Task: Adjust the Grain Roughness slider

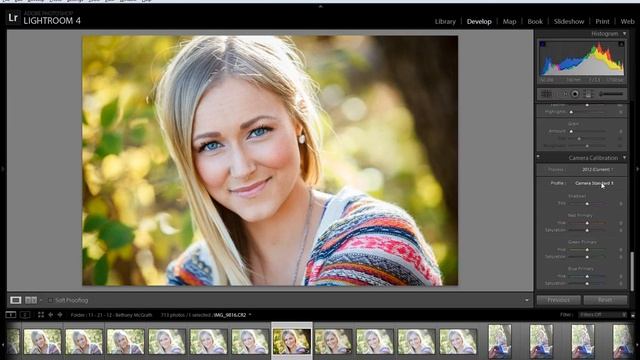Action: point(588,146)
